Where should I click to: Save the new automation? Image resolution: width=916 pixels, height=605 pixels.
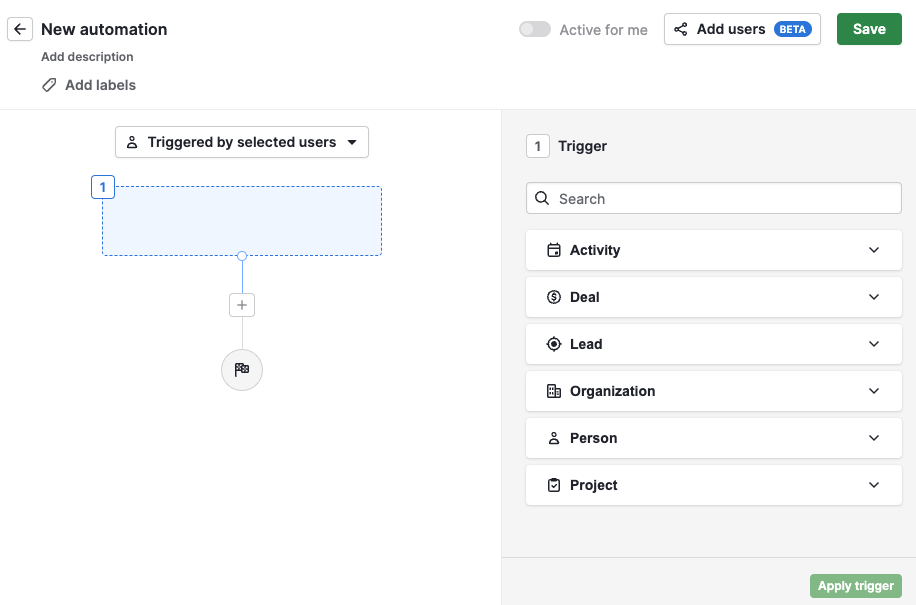click(x=868, y=29)
